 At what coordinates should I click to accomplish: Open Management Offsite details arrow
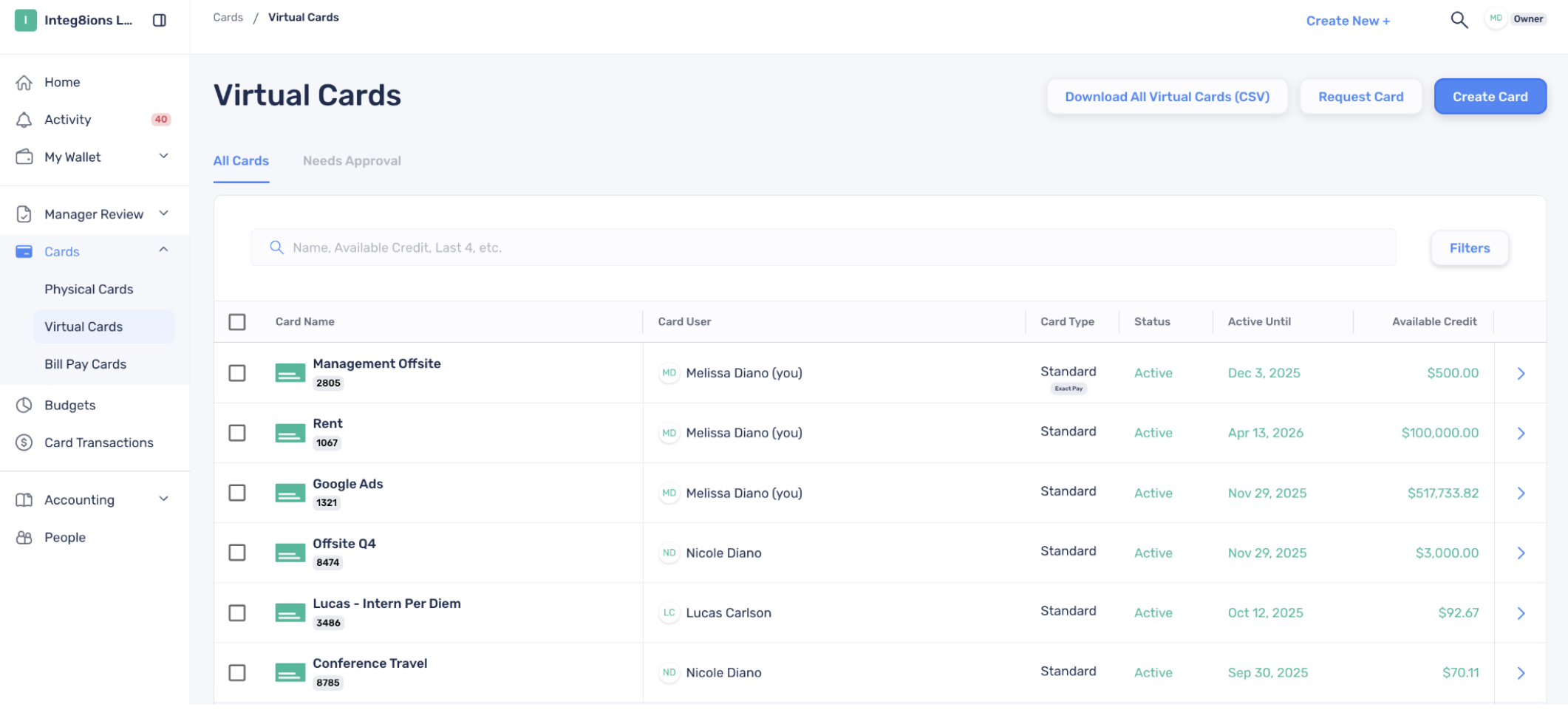coord(1521,374)
